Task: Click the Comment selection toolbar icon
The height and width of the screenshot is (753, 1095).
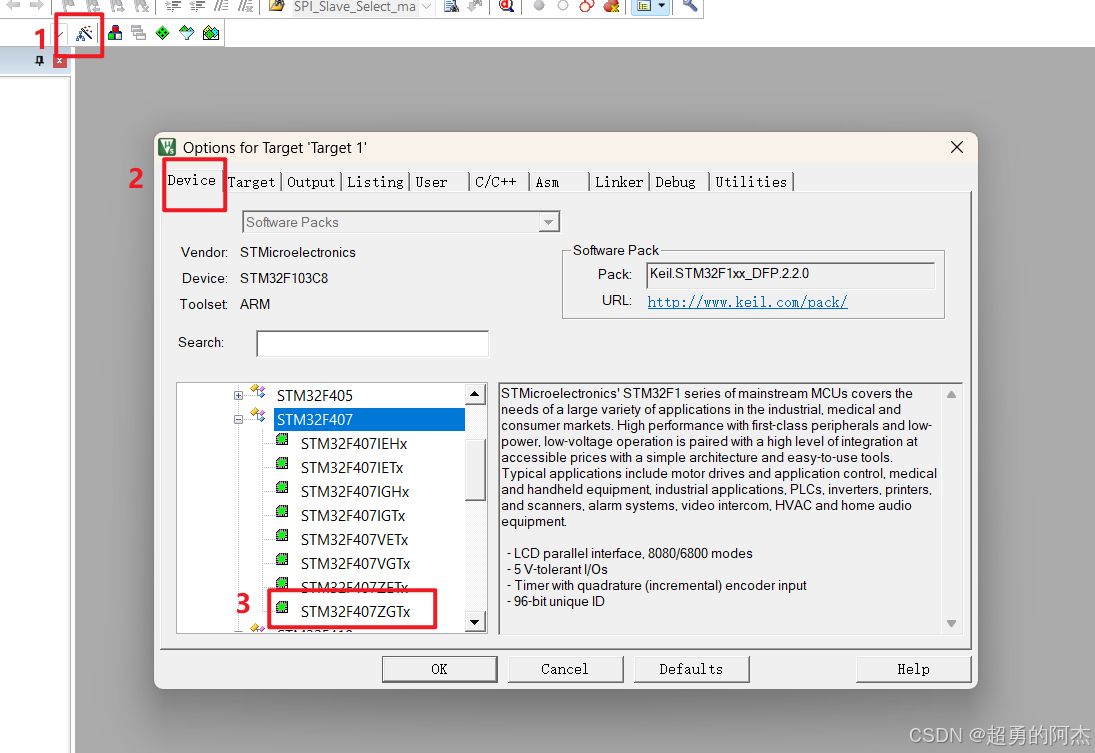Action: (x=221, y=6)
